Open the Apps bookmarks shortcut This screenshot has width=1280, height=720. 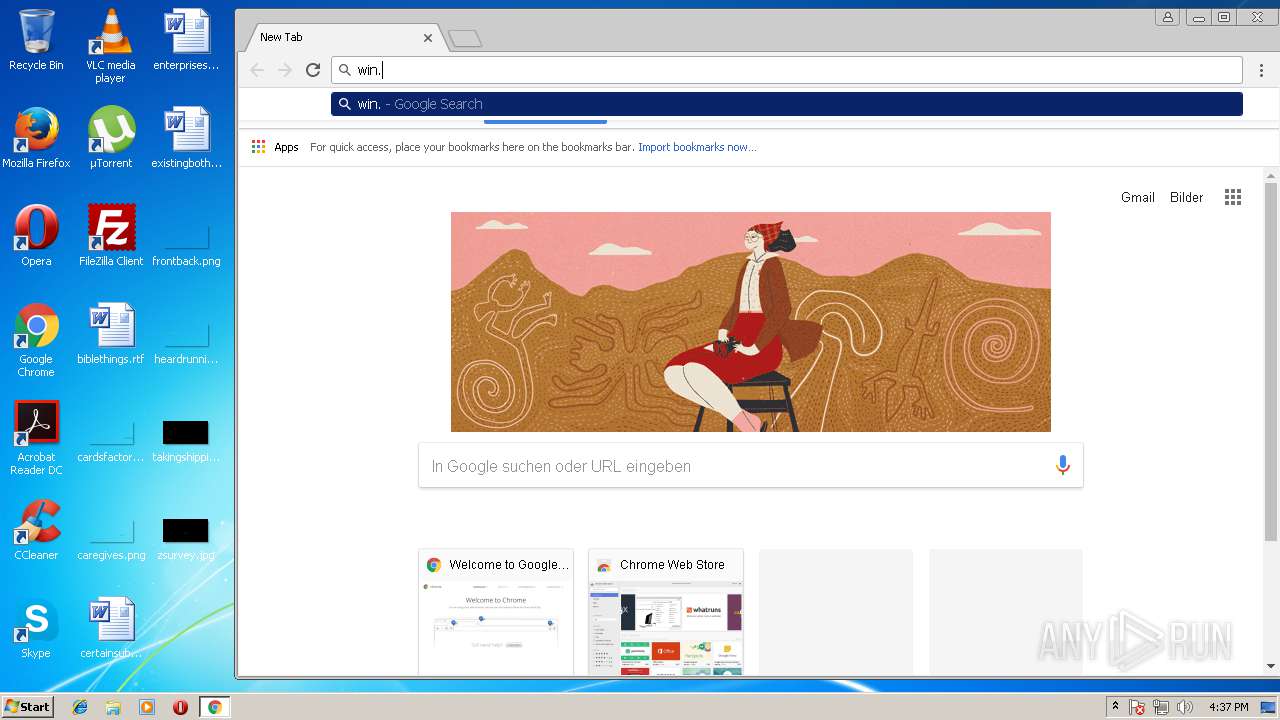275,147
